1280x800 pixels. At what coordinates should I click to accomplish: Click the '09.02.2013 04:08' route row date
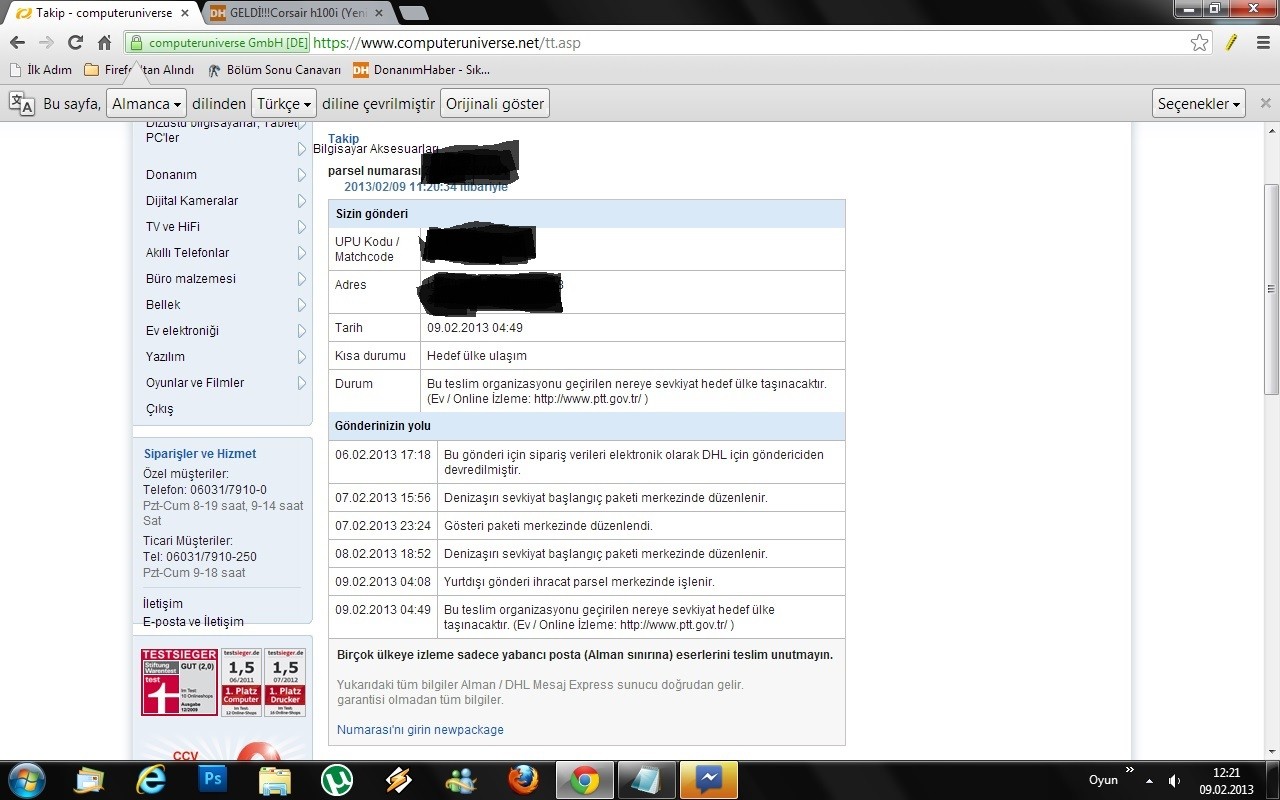[383, 582]
